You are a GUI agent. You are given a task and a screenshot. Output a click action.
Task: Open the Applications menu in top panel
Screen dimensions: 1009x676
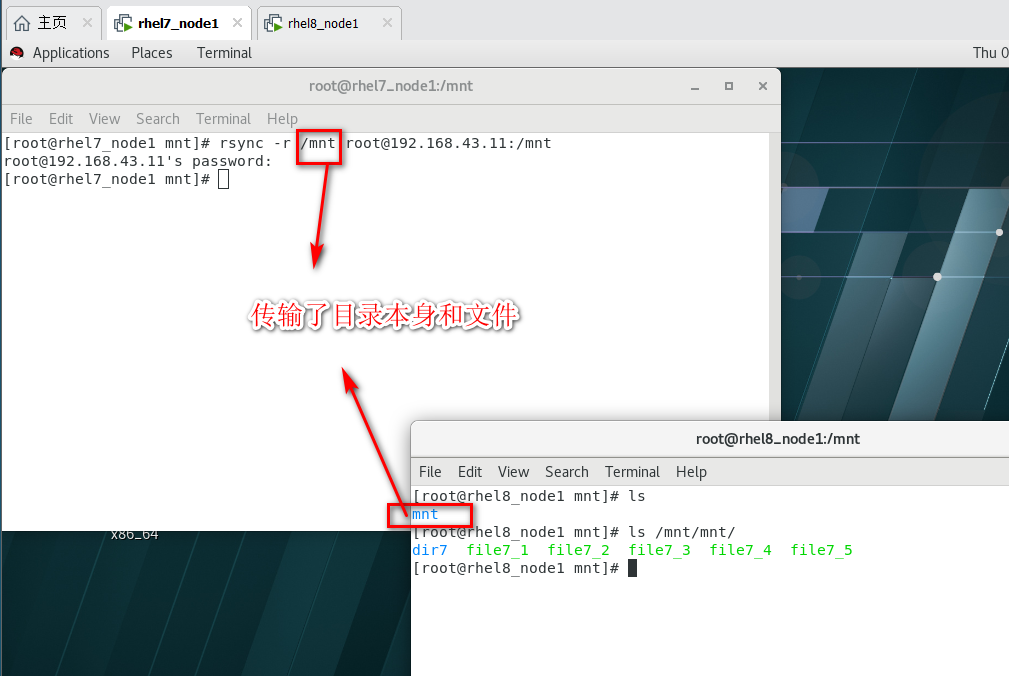coord(71,53)
